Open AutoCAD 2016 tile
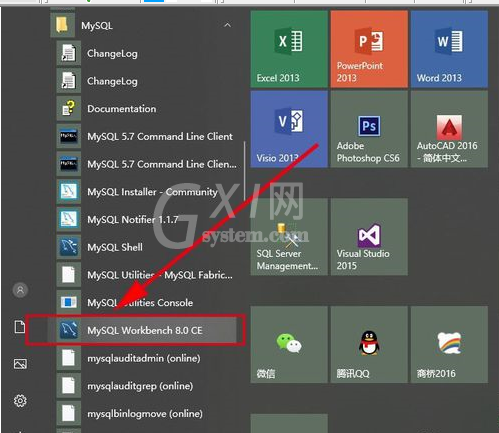This screenshot has height=433, width=499. 449,129
